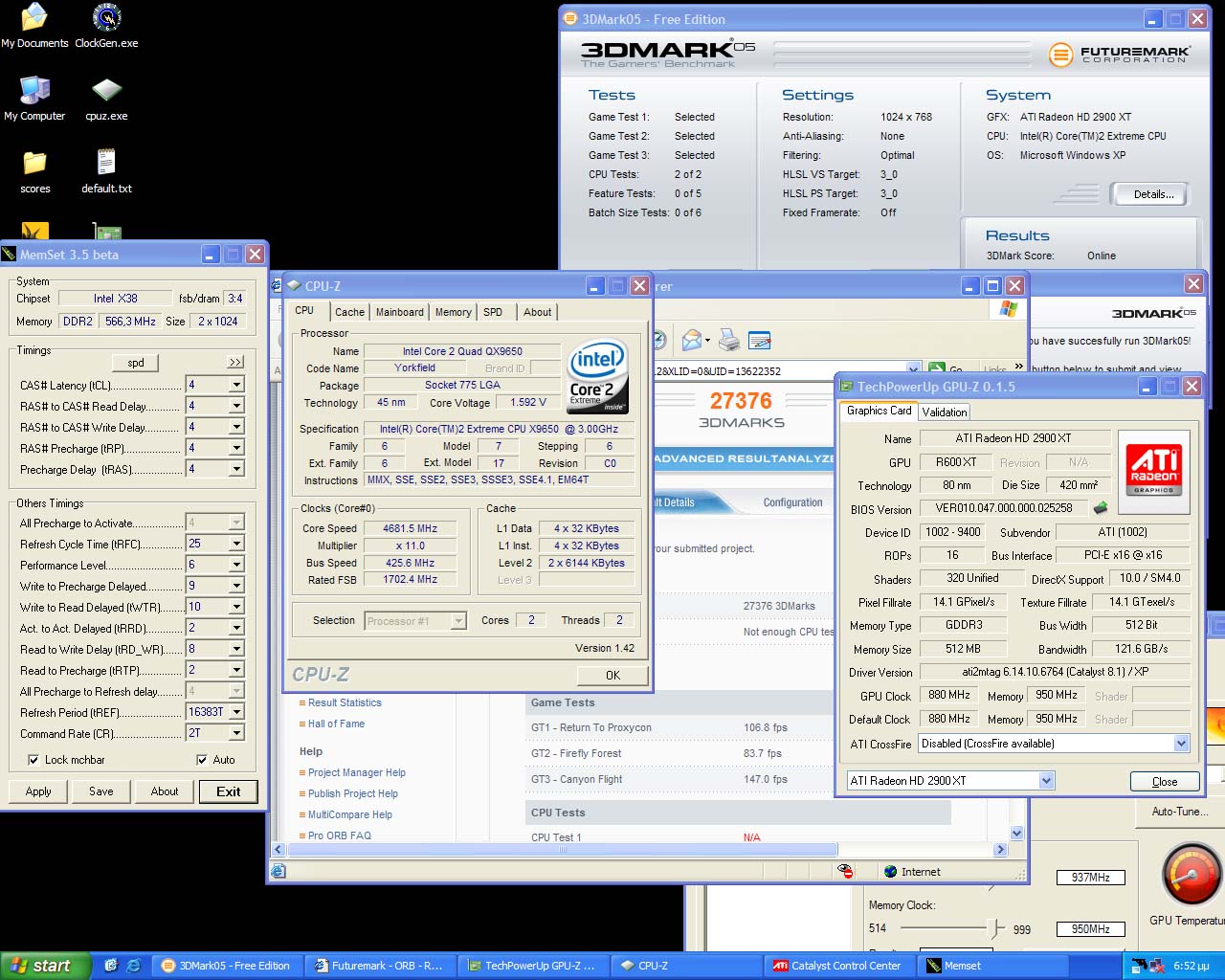Open CAS# Latency (tCL) dropdown
The width and height of the screenshot is (1225, 980).
(236, 385)
